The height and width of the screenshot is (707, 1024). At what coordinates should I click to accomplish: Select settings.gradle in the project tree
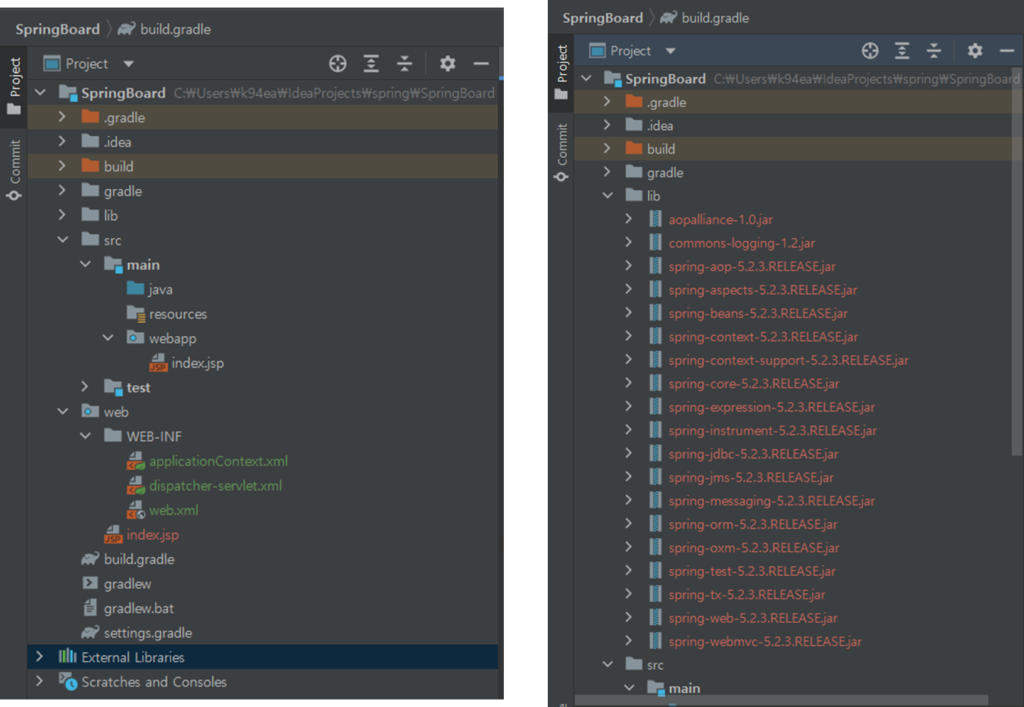[147, 633]
